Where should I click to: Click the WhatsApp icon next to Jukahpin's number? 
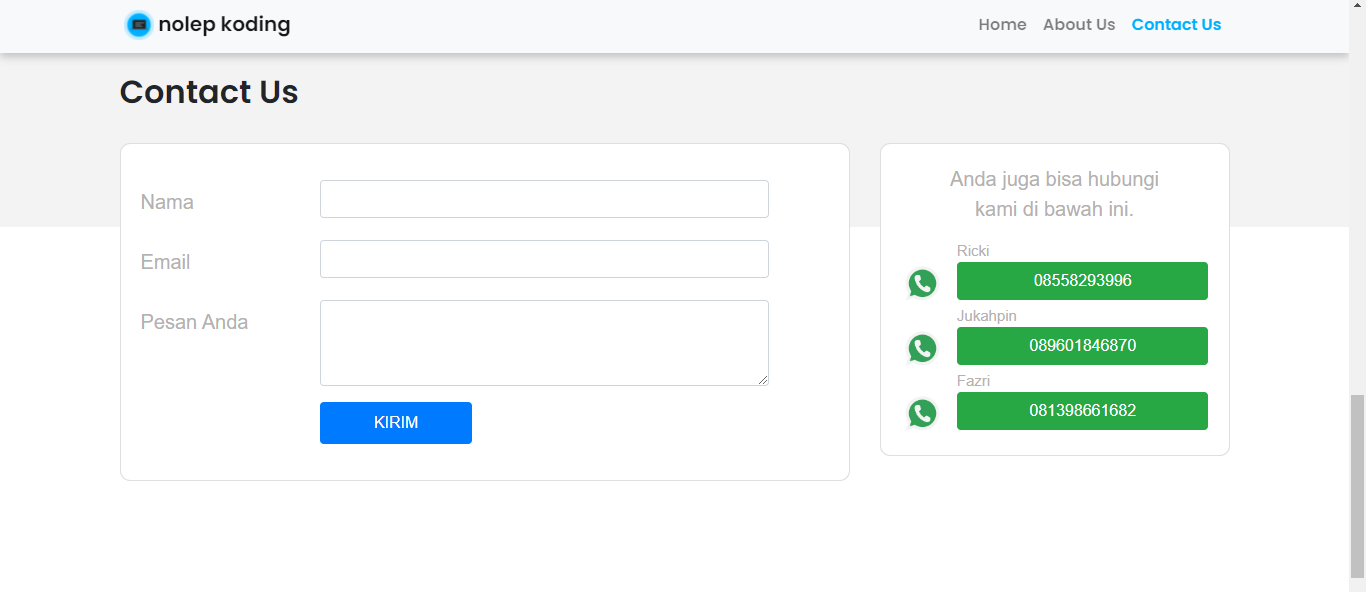922,348
